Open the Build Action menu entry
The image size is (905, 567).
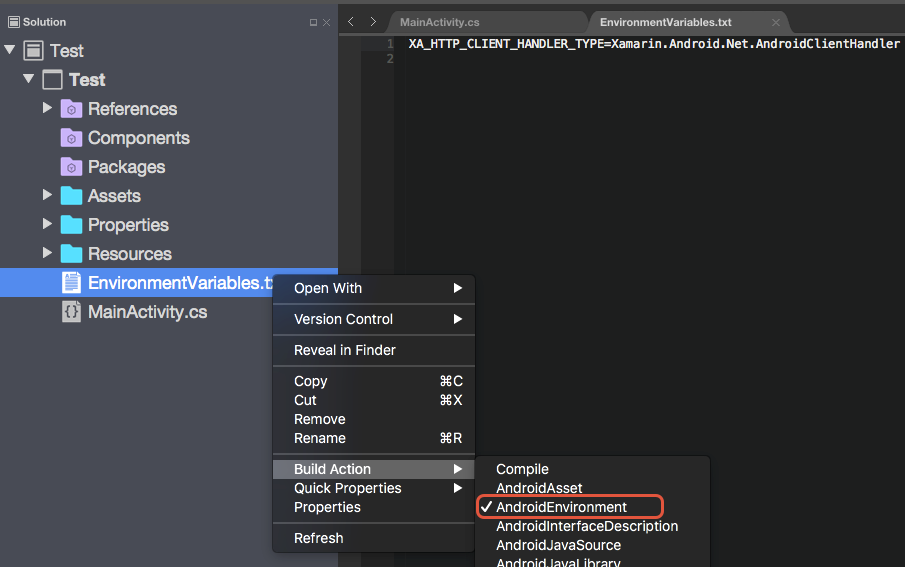374,469
